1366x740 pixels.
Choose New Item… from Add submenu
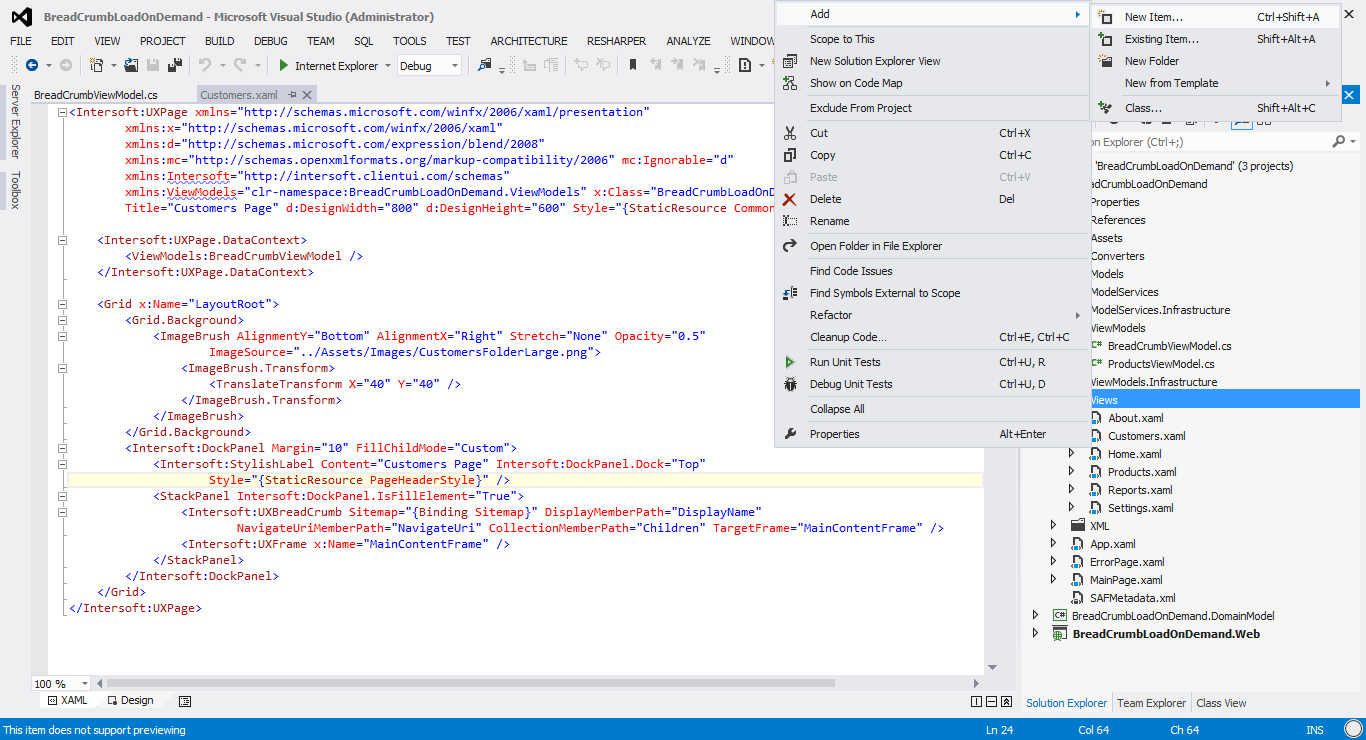[x=1215, y=17]
